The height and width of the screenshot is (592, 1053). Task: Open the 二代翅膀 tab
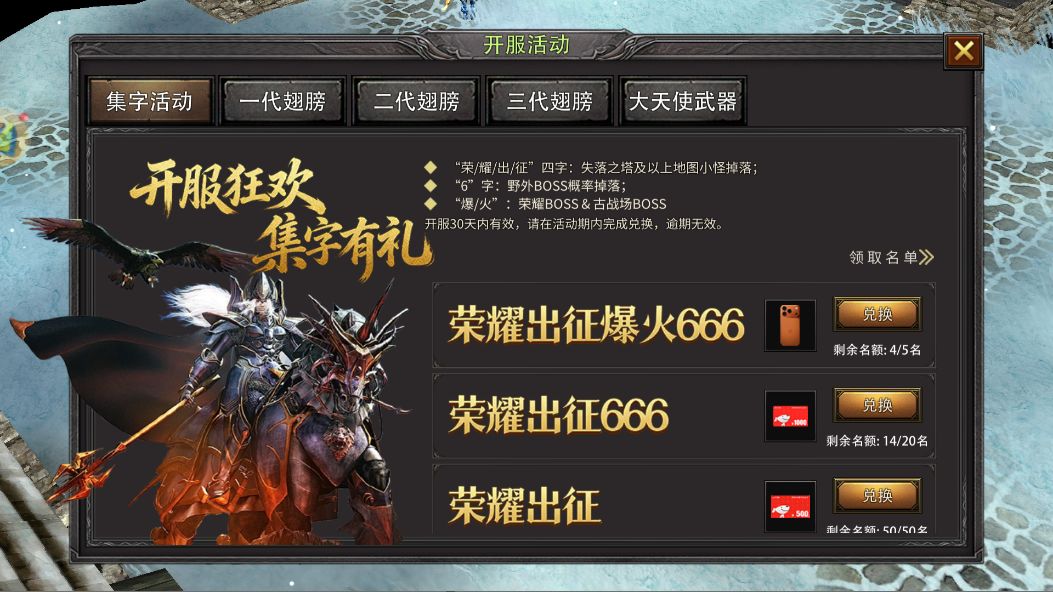(x=416, y=101)
